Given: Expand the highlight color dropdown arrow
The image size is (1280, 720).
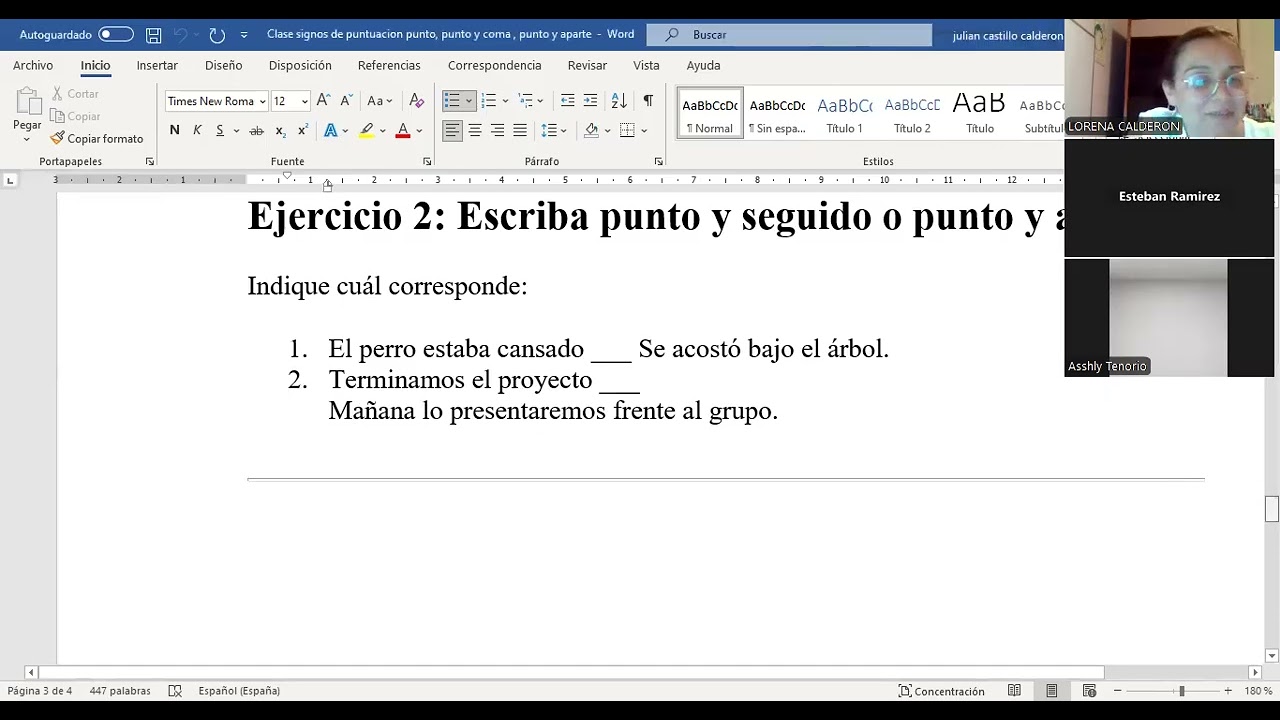Looking at the screenshot, I should 382,131.
